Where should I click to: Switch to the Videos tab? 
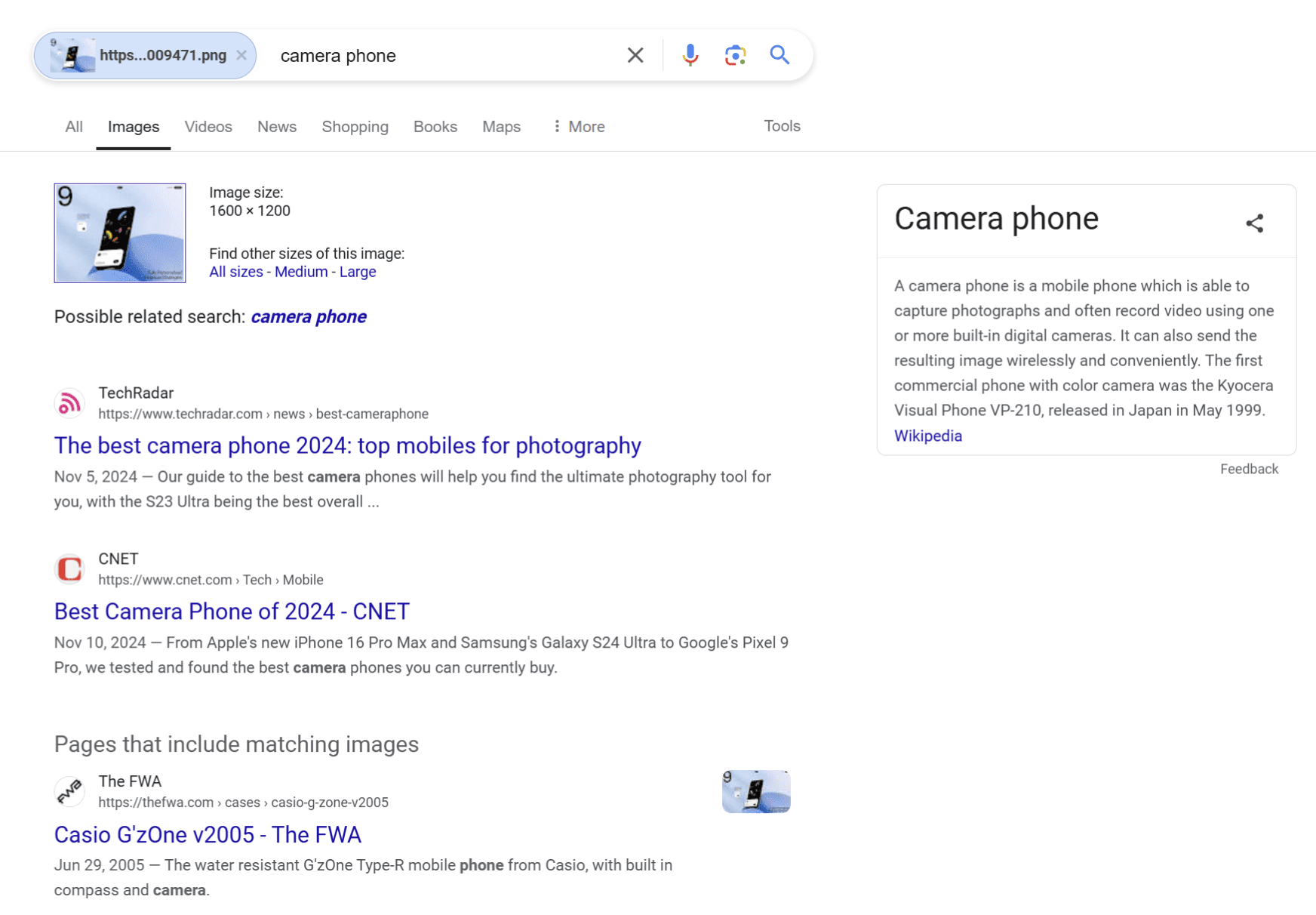[208, 127]
